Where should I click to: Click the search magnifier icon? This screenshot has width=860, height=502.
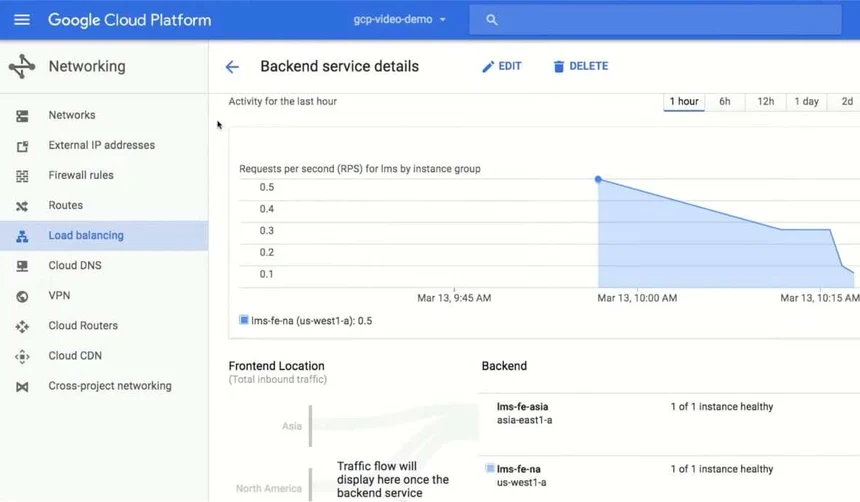tap(491, 20)
